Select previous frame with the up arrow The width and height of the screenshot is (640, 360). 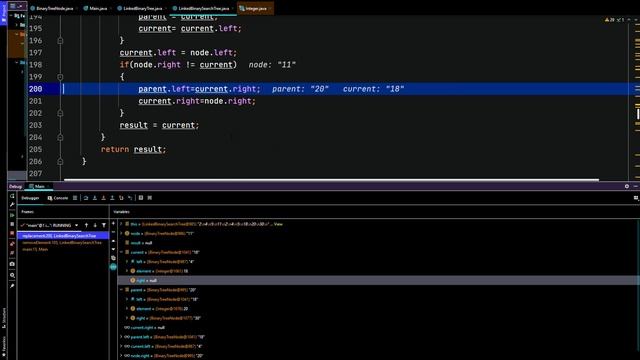coord(86,225)
